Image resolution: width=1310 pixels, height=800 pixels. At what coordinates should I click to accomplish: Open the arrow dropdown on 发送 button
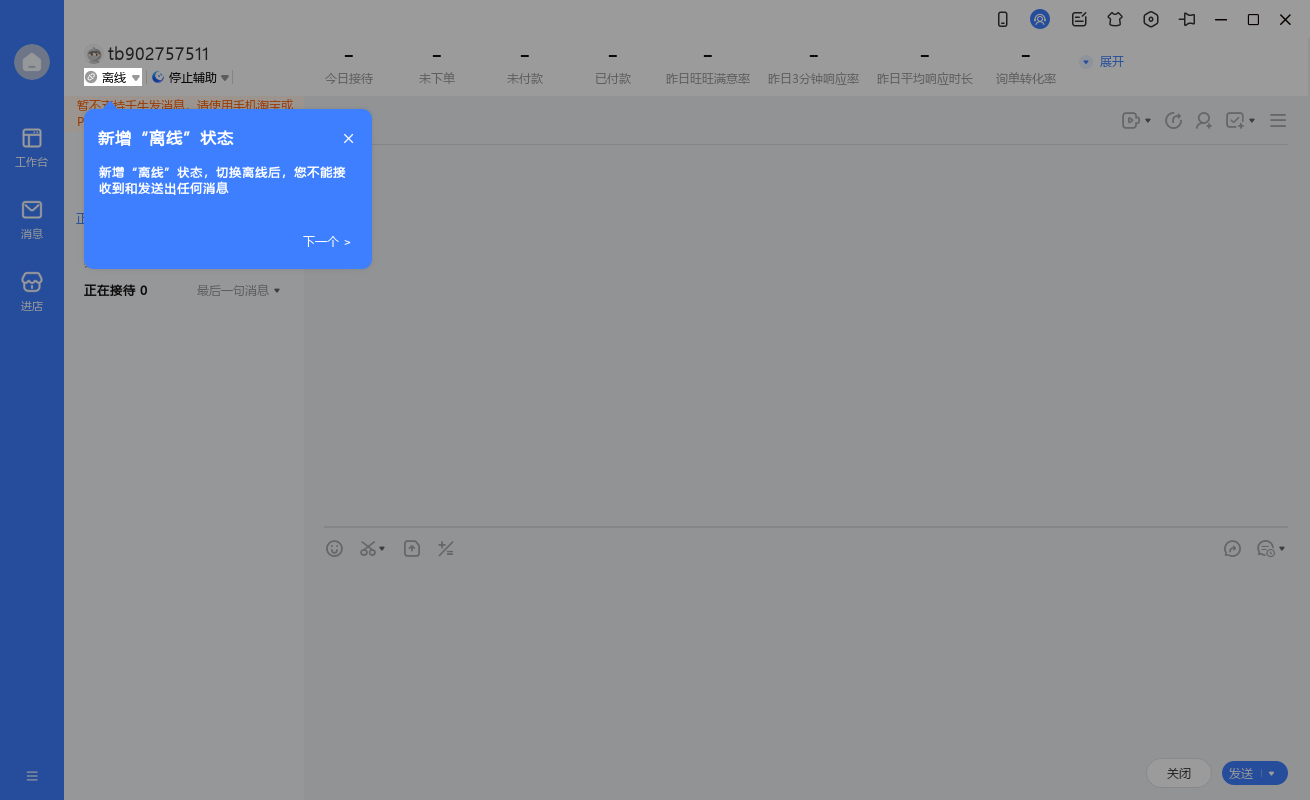point(1272,773)
